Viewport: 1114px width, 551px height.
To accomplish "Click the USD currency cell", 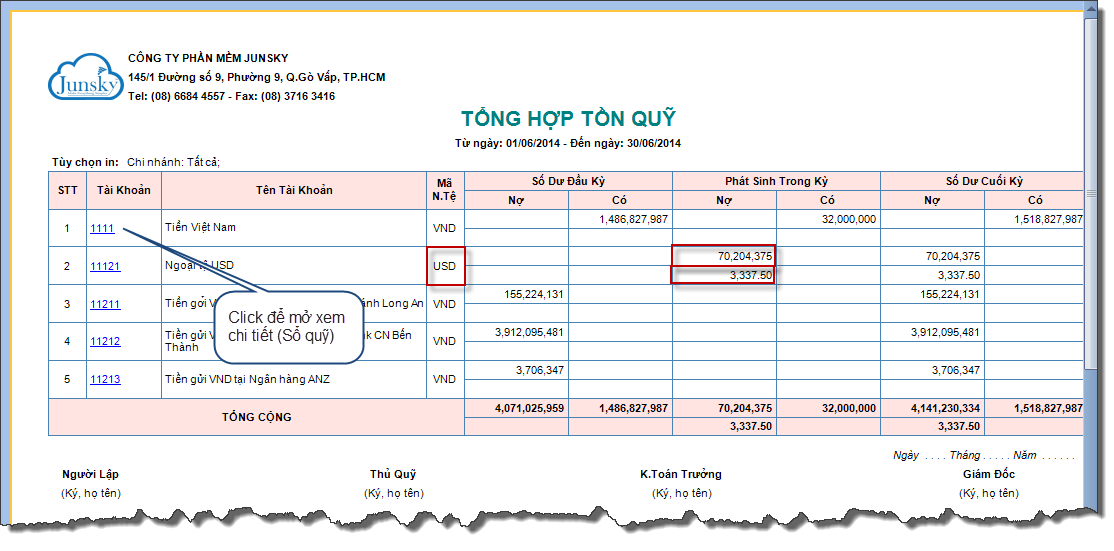I will [445, 266].
